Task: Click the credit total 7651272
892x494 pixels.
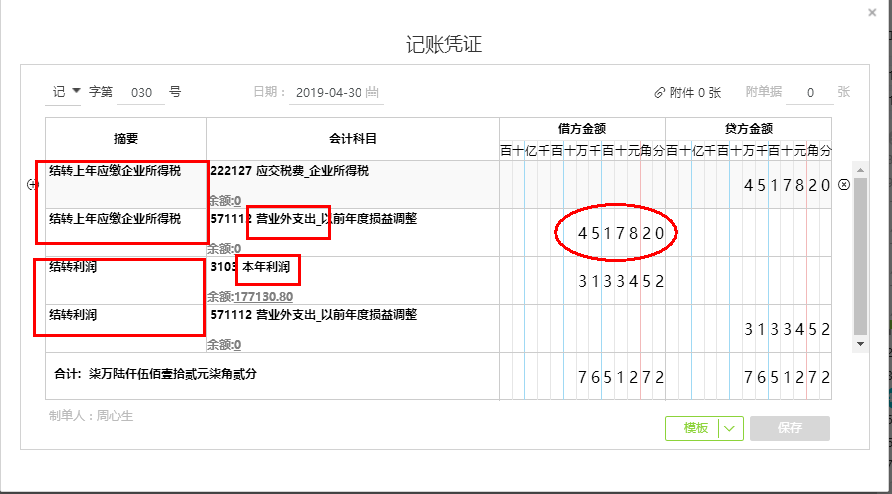Action: 787,377
